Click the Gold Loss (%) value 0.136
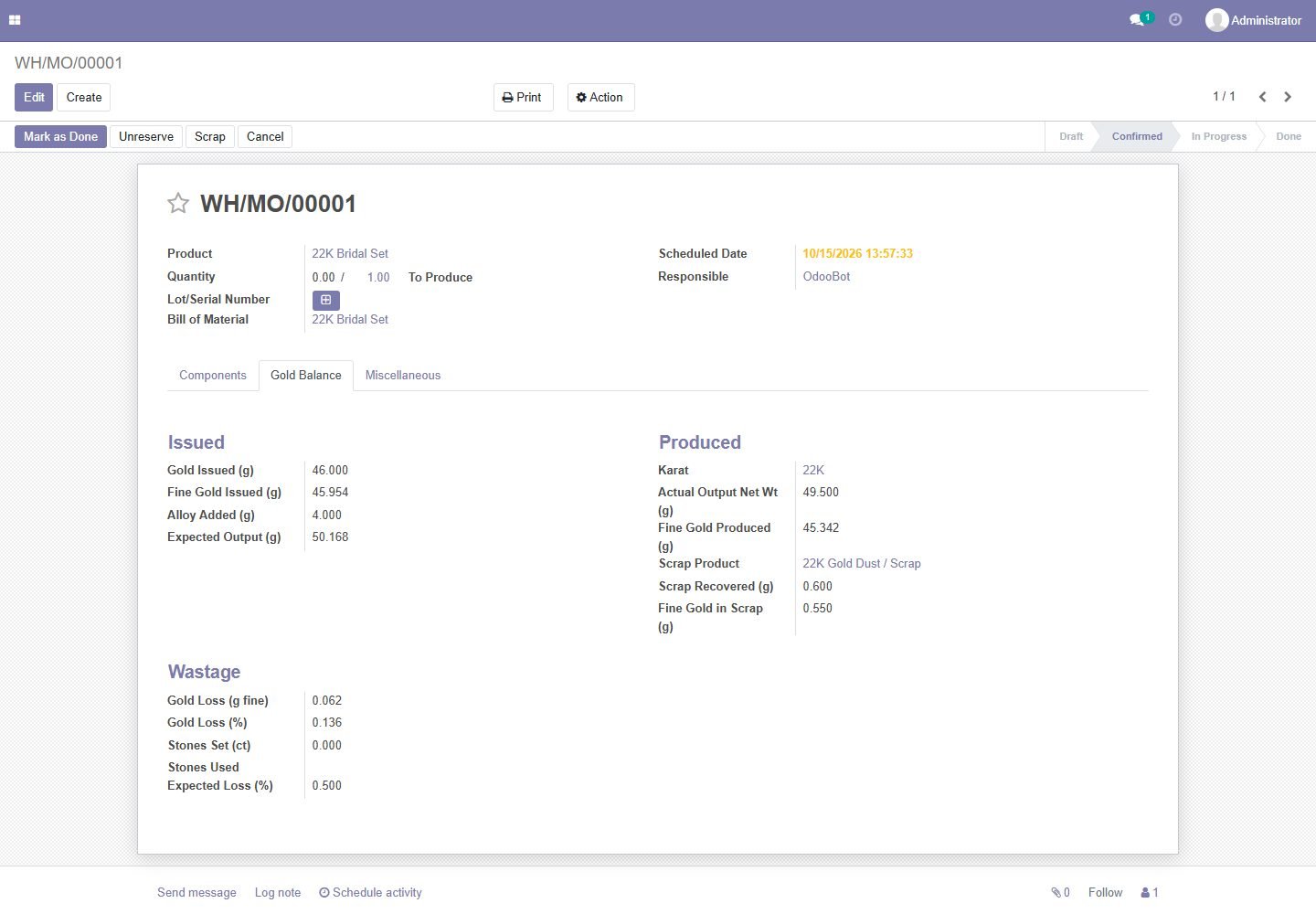The height and width of the screenshot is (914, 1316). 326,723
